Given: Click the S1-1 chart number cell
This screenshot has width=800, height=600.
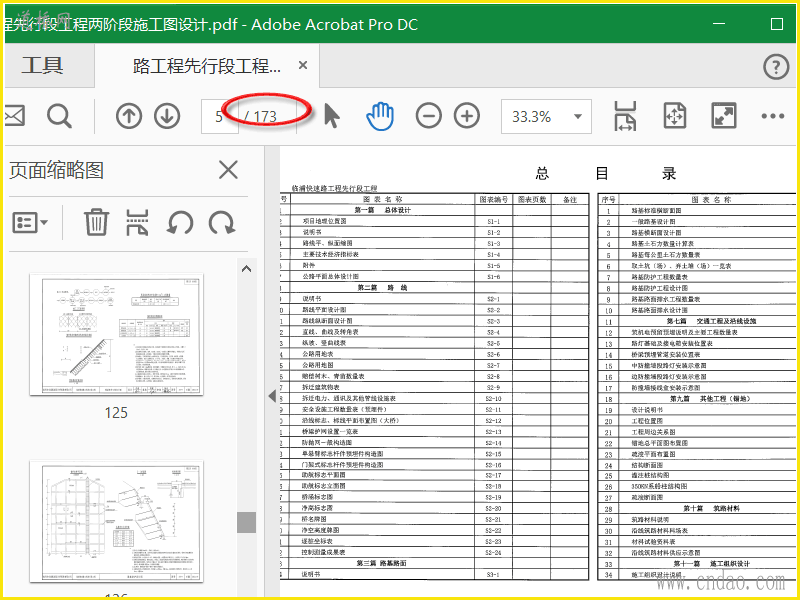Looking at the screenshot, I should [493, 221].
